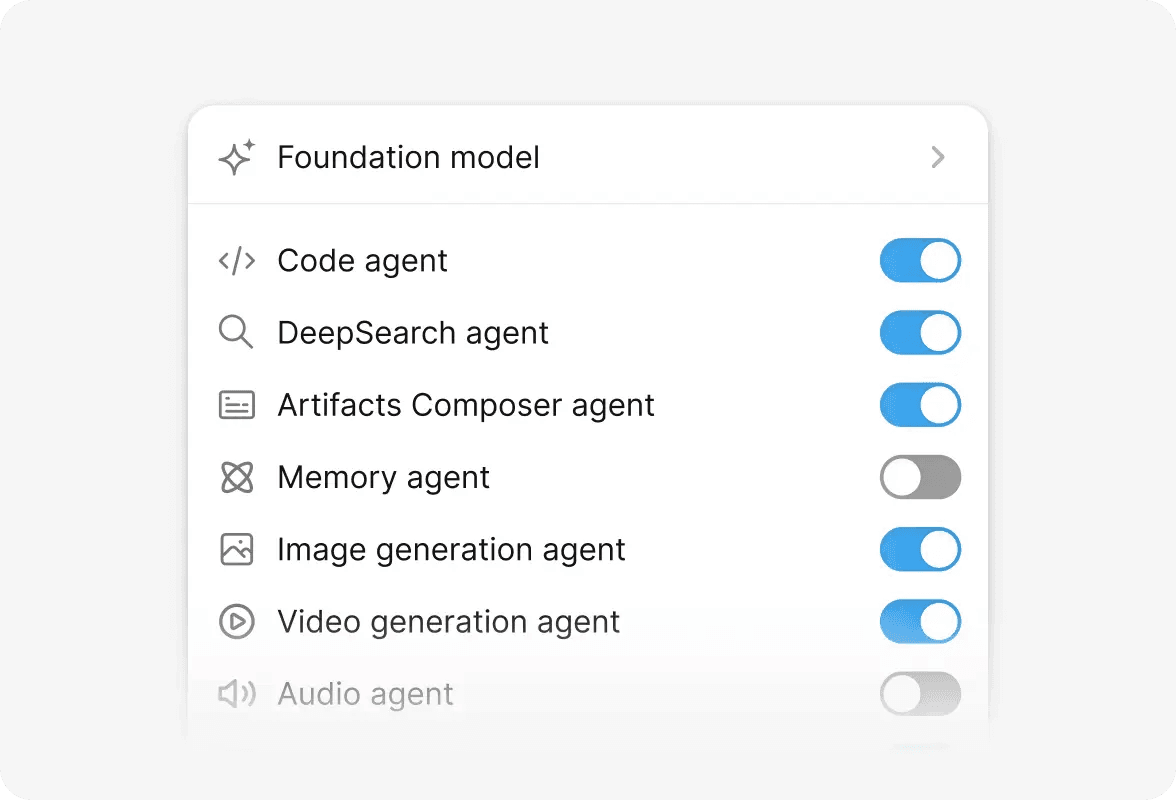Enable the Memory agent toggle
Image resolution: width=1176 pixels, height=800 pixels.
(920, 477)
